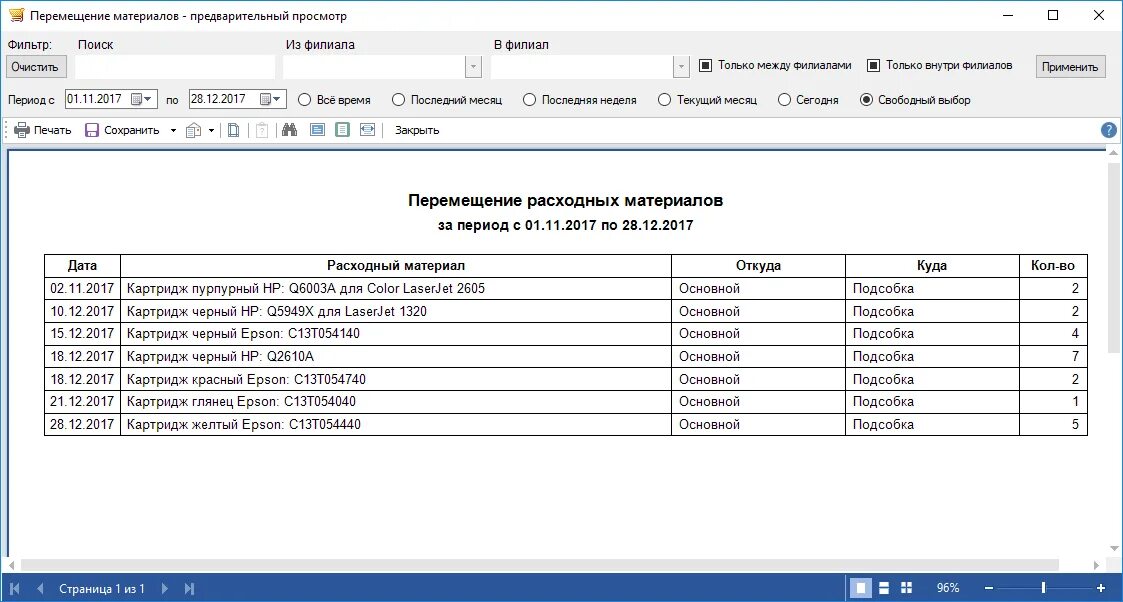Switch to continuous page view mode
1123x602 pixels.
pyautogui.click(x=884, y=588)
